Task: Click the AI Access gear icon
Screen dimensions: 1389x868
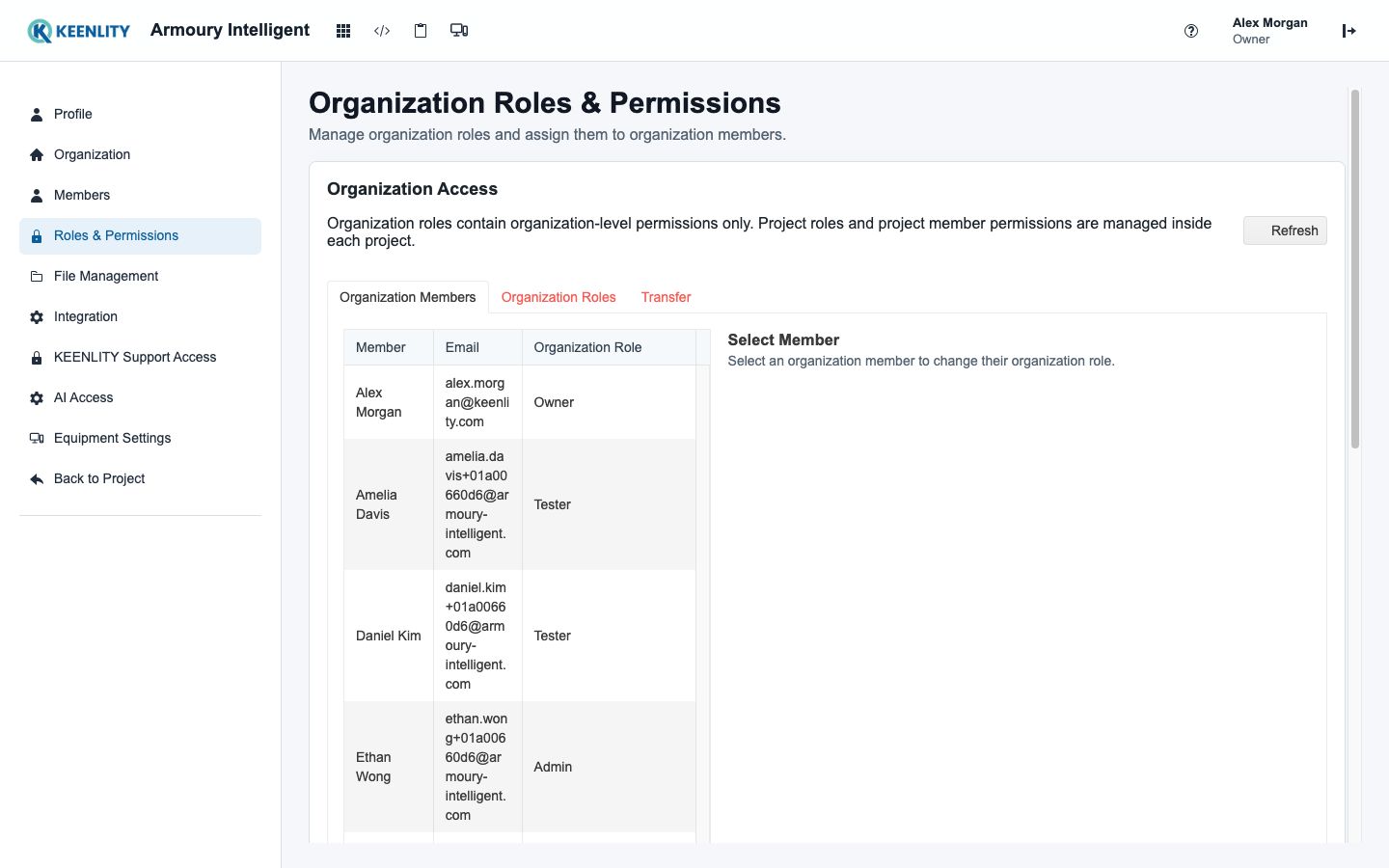Action: (x=37, y=398)
